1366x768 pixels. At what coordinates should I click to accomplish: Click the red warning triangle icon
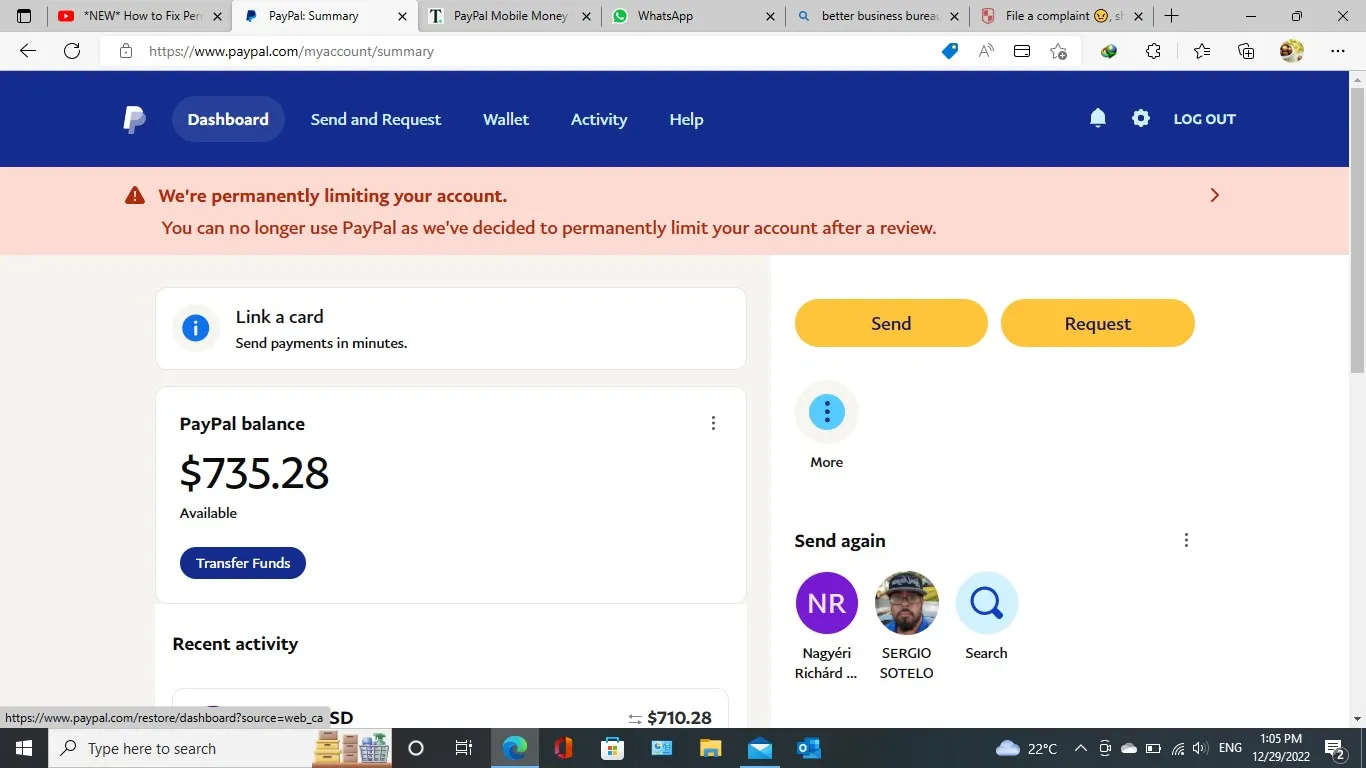(135, 196)
